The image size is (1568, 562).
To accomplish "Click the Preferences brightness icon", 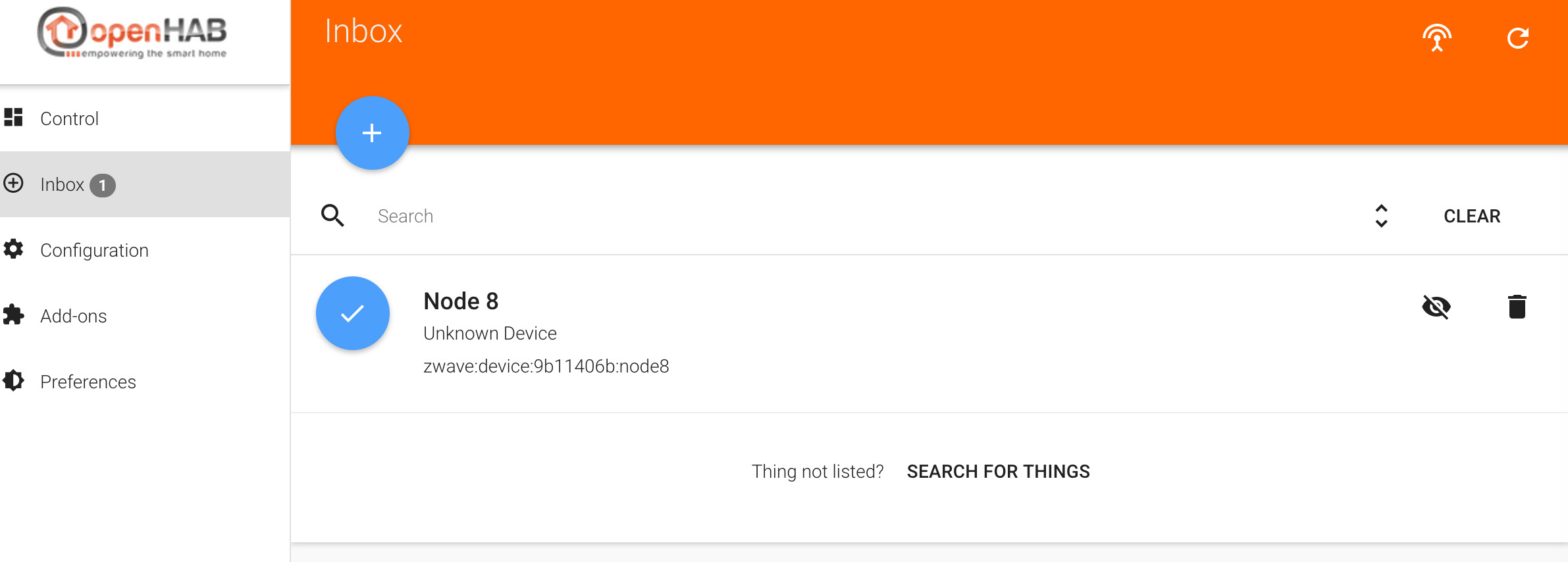I will tap(13, 380).
